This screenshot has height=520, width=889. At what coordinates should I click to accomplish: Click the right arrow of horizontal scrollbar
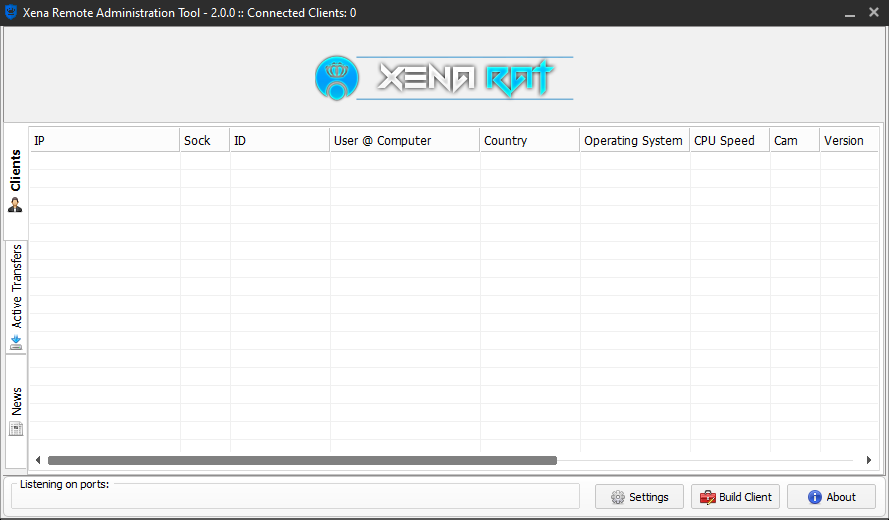(x=869, y=460)
